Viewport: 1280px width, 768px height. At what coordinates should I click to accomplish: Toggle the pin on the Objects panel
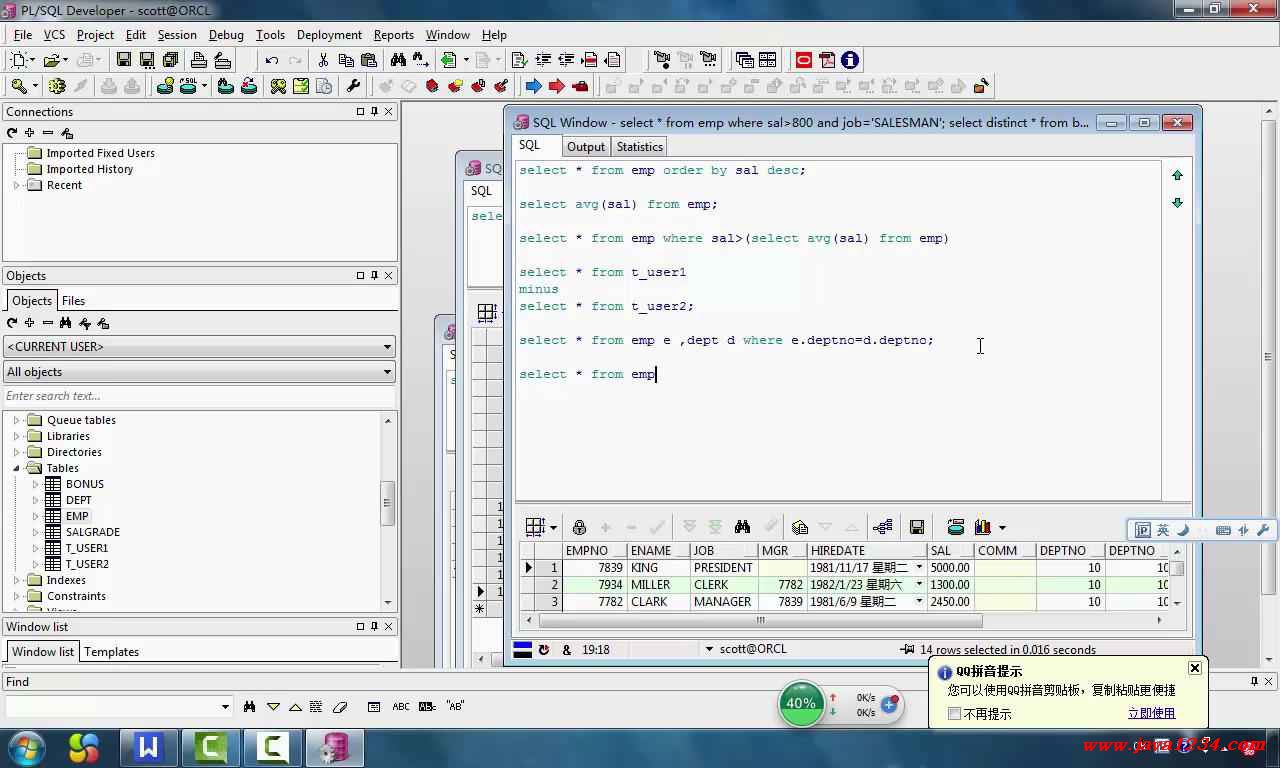tap(375, 276)
